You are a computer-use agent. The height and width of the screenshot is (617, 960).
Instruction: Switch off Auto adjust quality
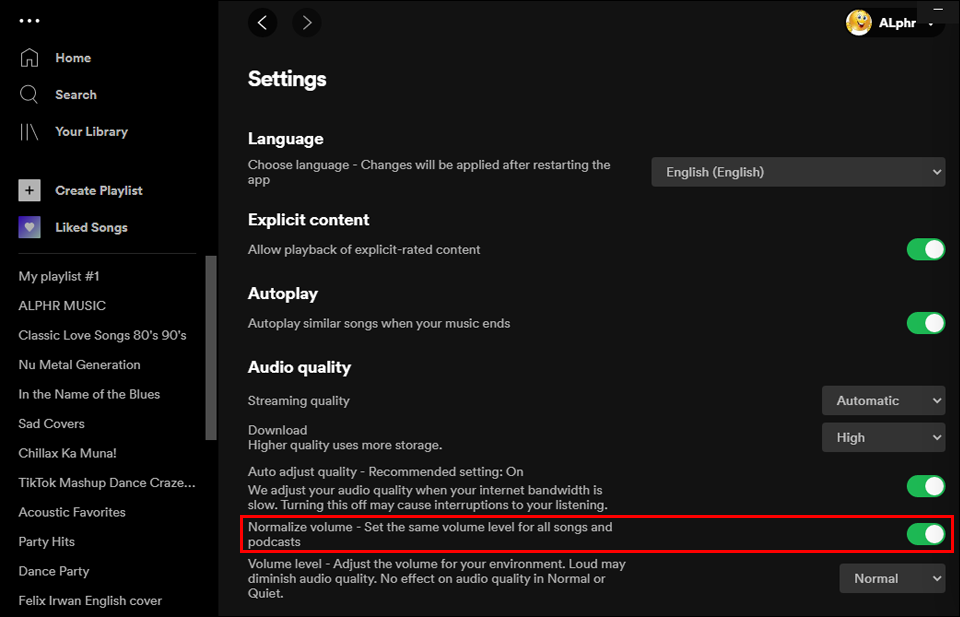(x=926, y=486)
